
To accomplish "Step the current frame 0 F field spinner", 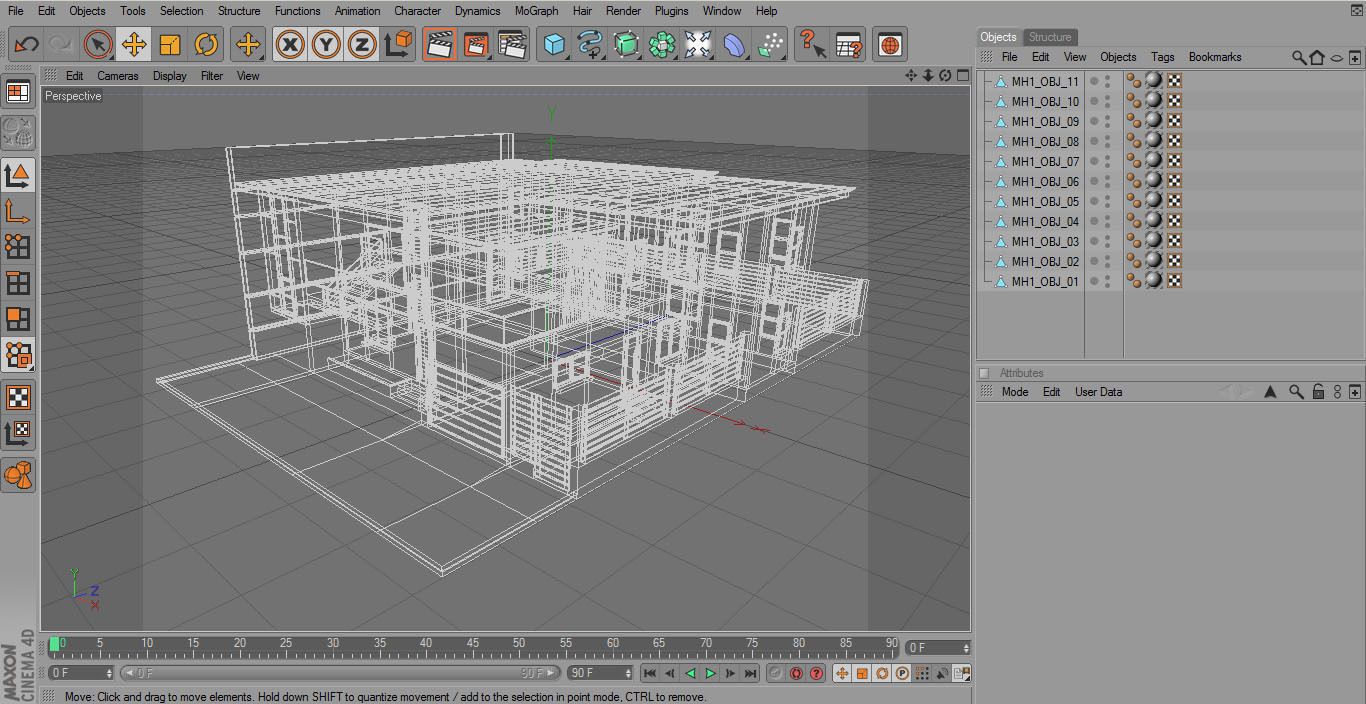I will point(967,648).
